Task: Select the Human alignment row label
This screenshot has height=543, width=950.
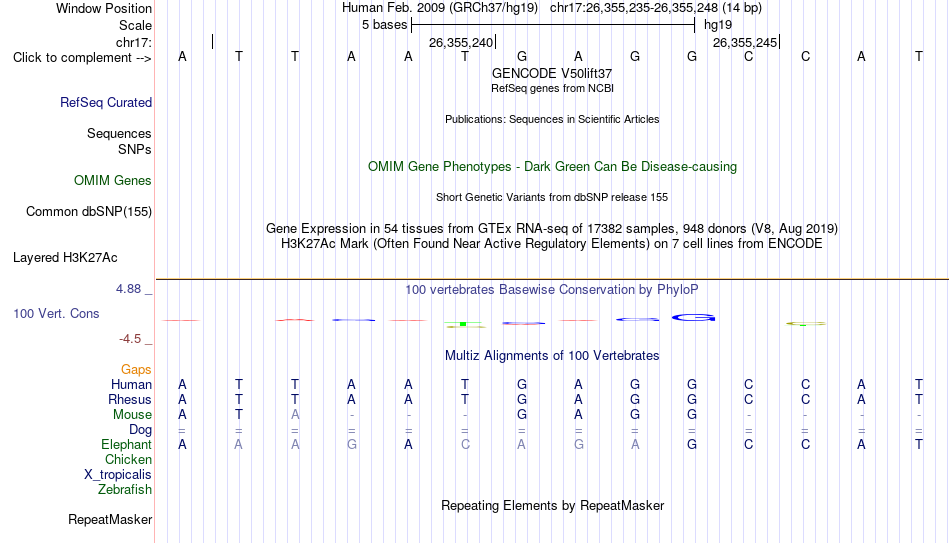Action: pos(131,385)
